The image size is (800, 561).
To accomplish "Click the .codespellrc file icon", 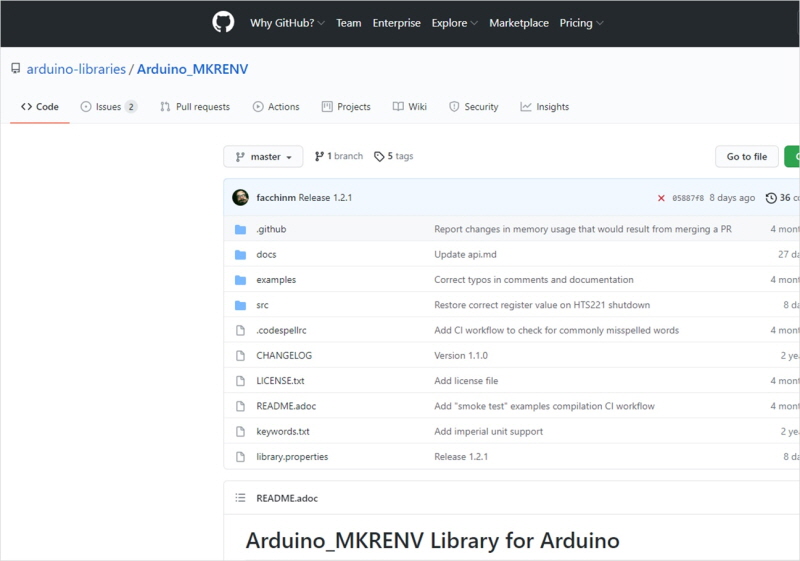I will tap(240, 330).
